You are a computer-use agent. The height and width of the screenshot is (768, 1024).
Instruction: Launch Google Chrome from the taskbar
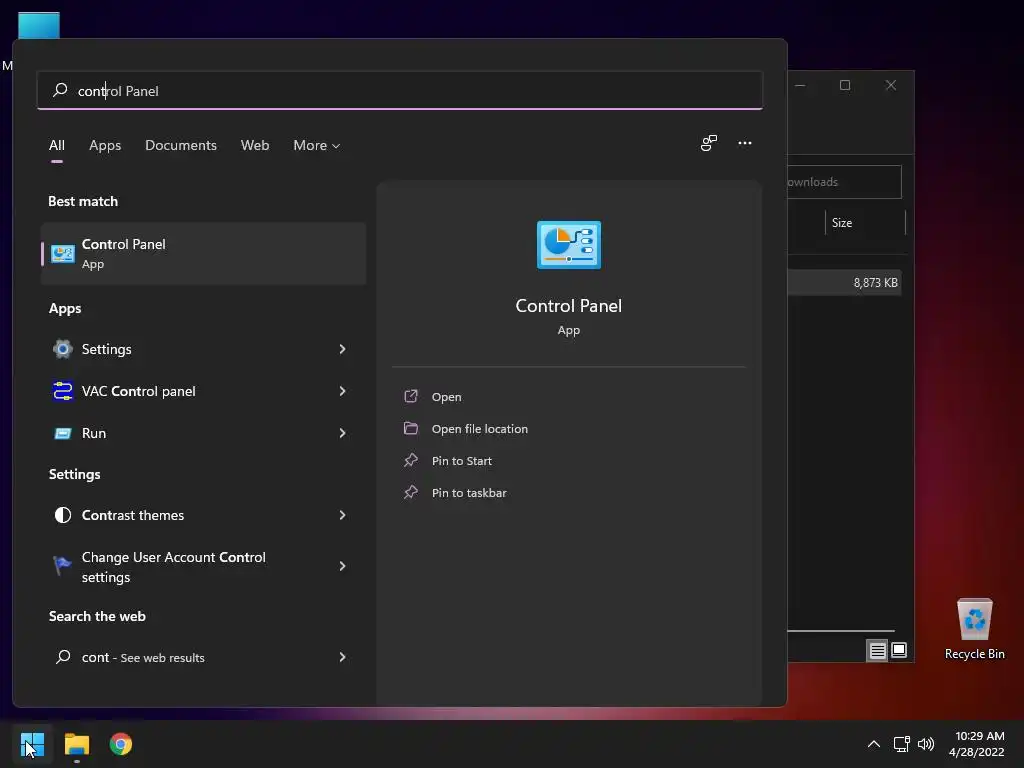coord(121,744)
